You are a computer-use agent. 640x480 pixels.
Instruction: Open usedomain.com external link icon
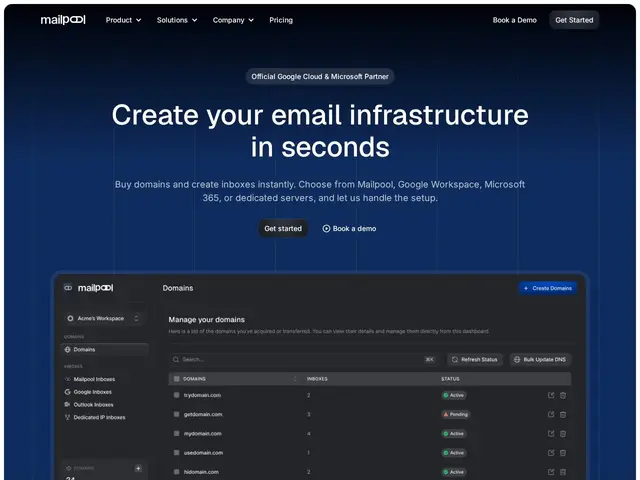pyautogui.click(x=551, y=453)
